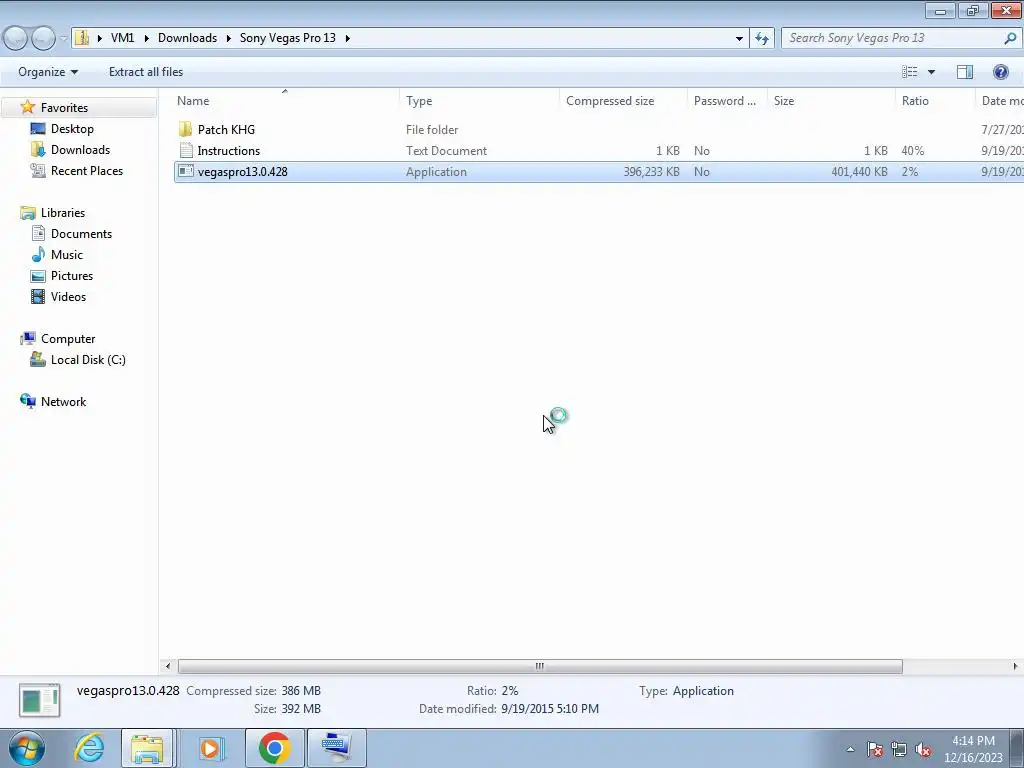1024x768 pixels.
Task: Expand the arrow after VM1 breadcrumb
Action: click(146, 38)
